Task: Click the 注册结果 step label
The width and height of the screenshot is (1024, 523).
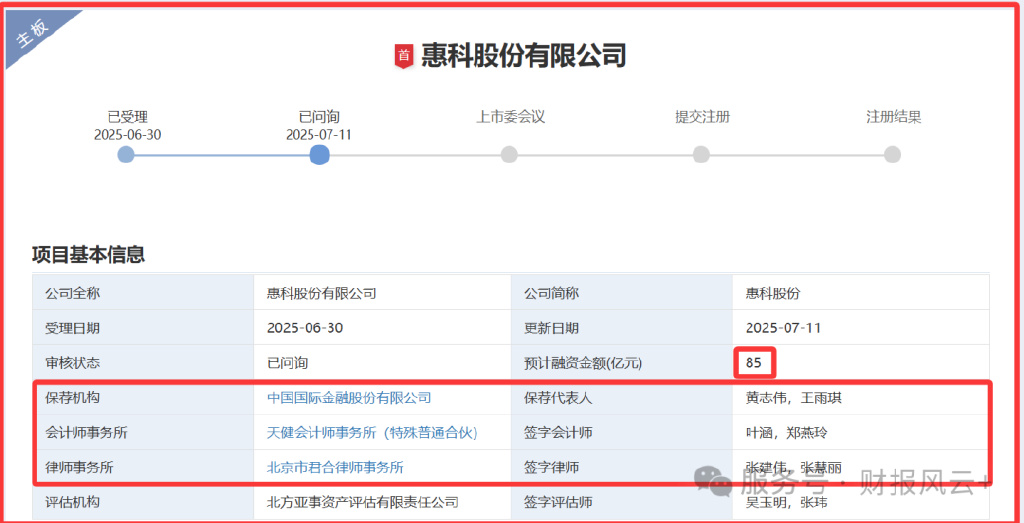Action: (x=893, y=117)
